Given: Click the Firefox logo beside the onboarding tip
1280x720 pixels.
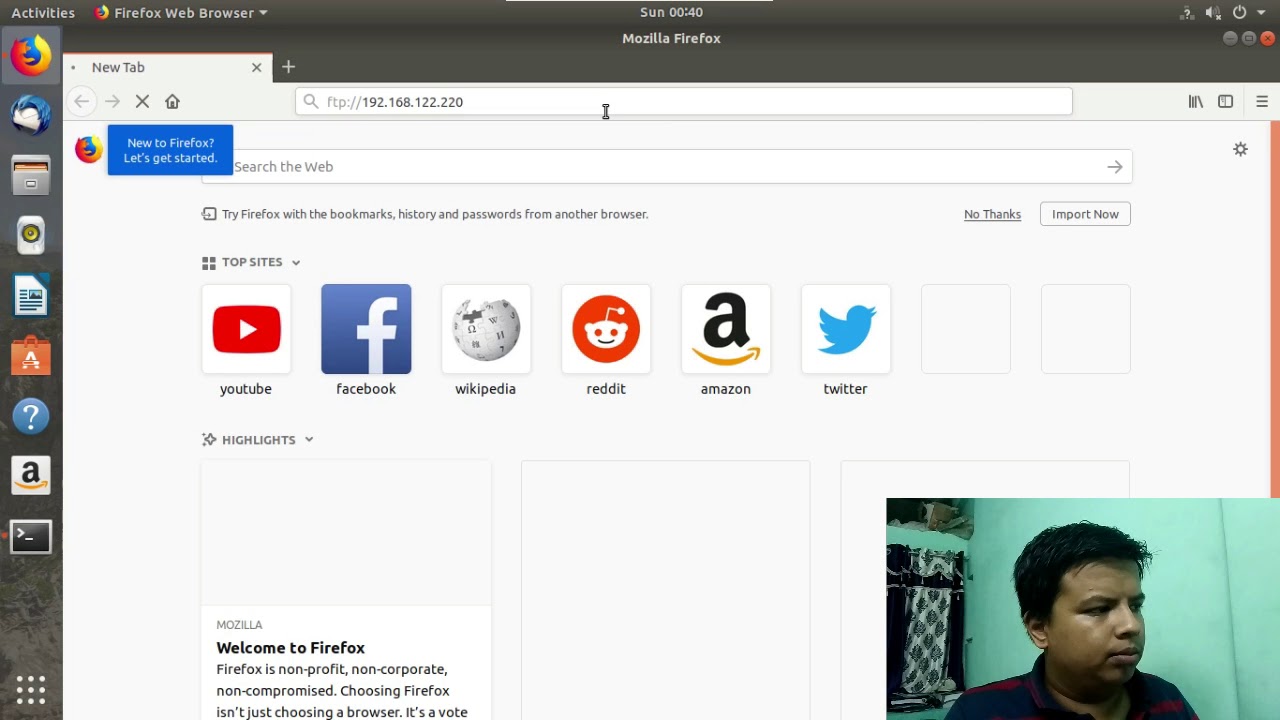Looking at the screenshot, I should click(89, 149).
